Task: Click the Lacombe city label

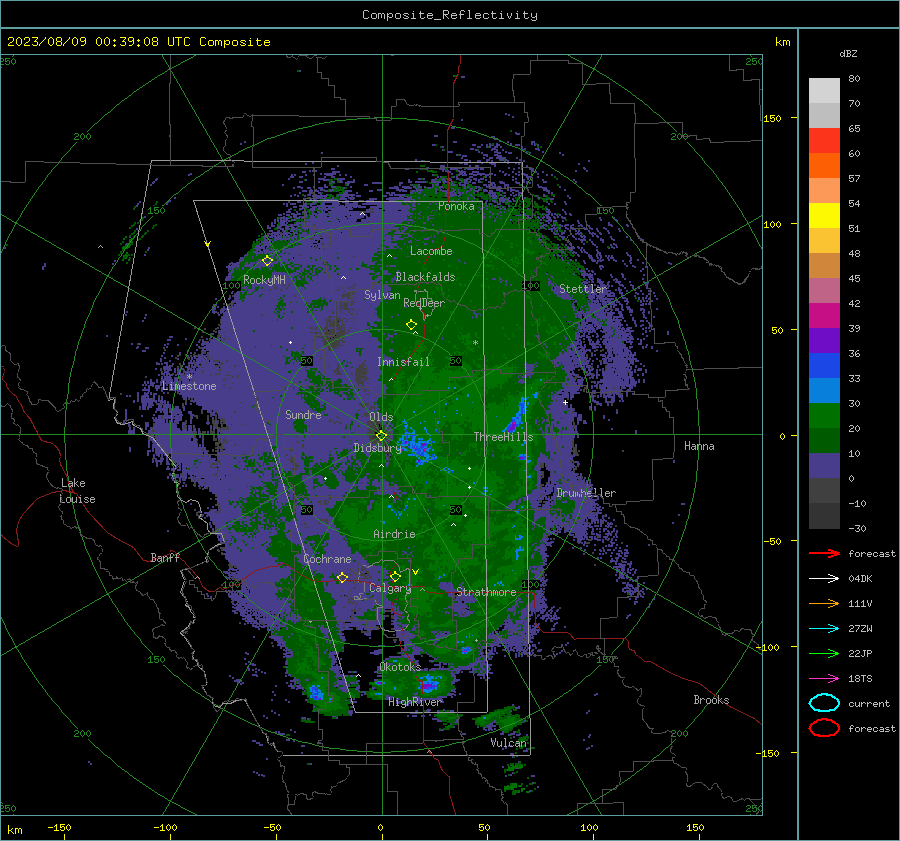Action: (431, 251)
